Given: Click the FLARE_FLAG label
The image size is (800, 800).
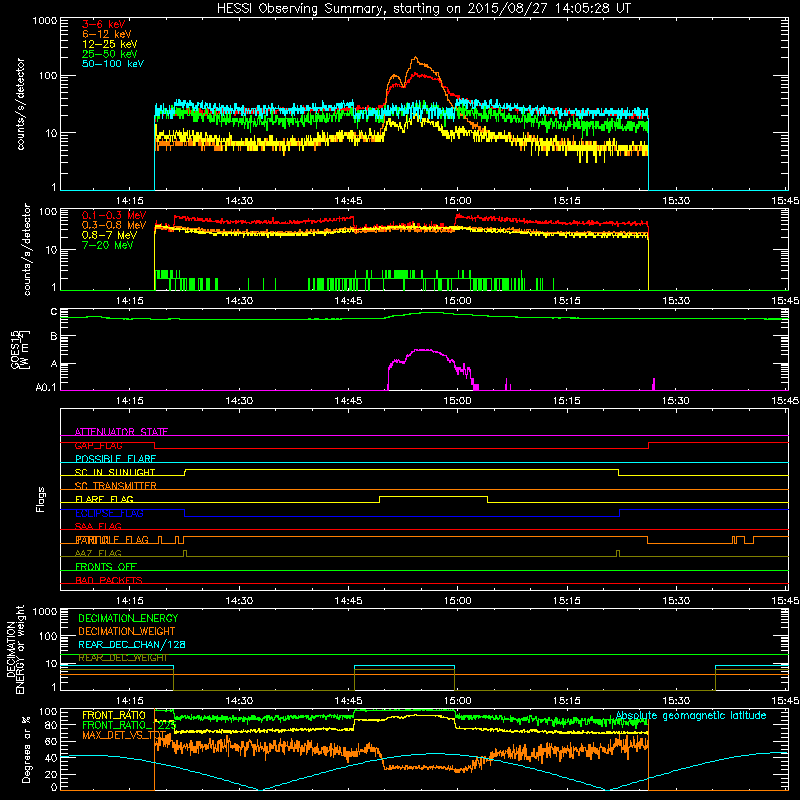Looking at the screenshot, I should pos(104,499).
